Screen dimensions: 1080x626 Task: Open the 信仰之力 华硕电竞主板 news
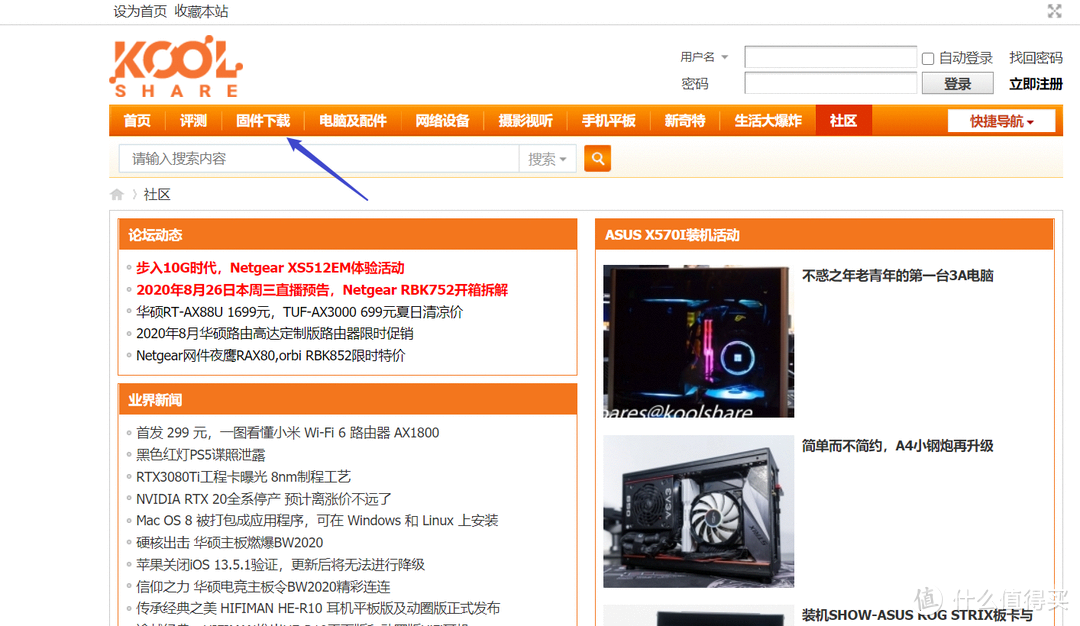(263, 587)
